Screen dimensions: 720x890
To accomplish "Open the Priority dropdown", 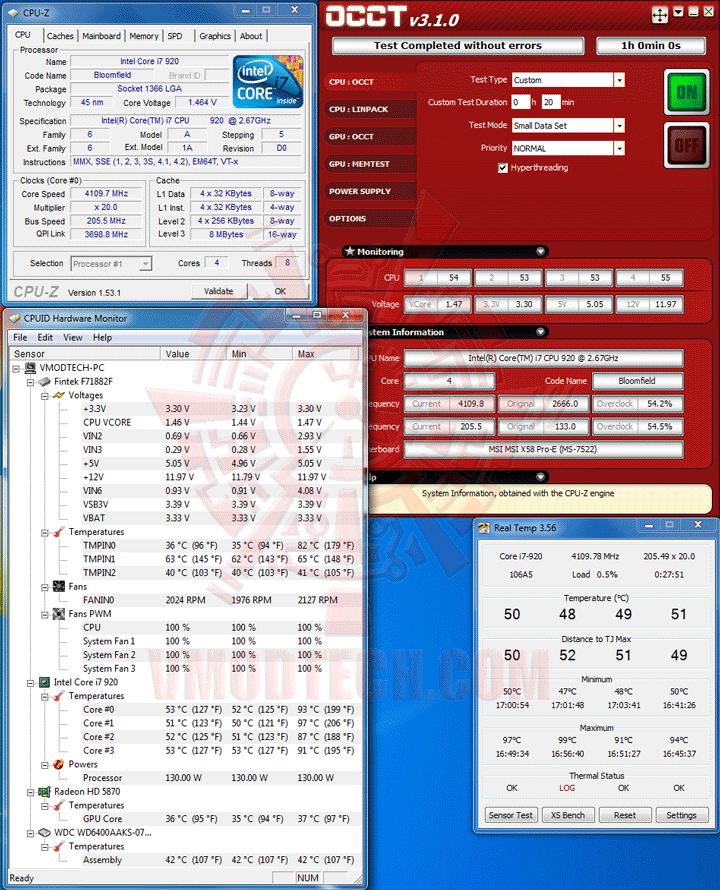I will [619, 148].
